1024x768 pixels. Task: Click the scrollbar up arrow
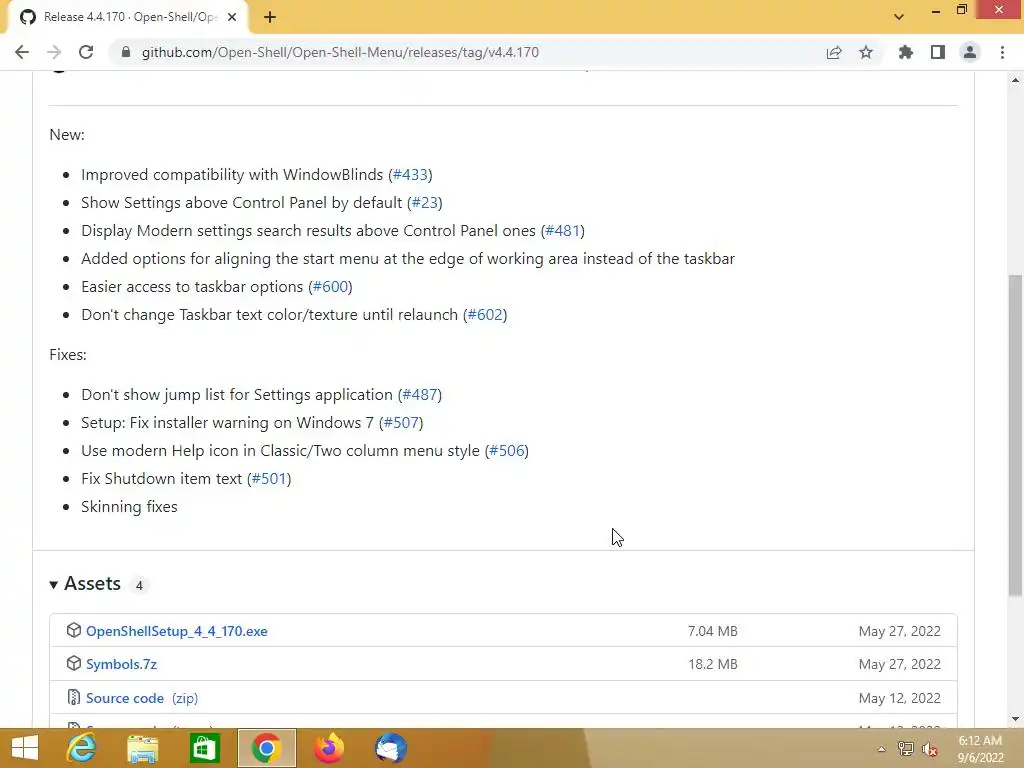tap(1015, 80)
